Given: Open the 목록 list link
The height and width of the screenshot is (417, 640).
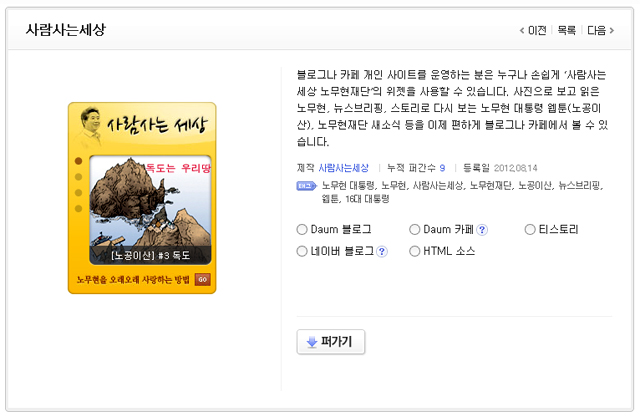Looking at the screenshot, I should point(567,31).
